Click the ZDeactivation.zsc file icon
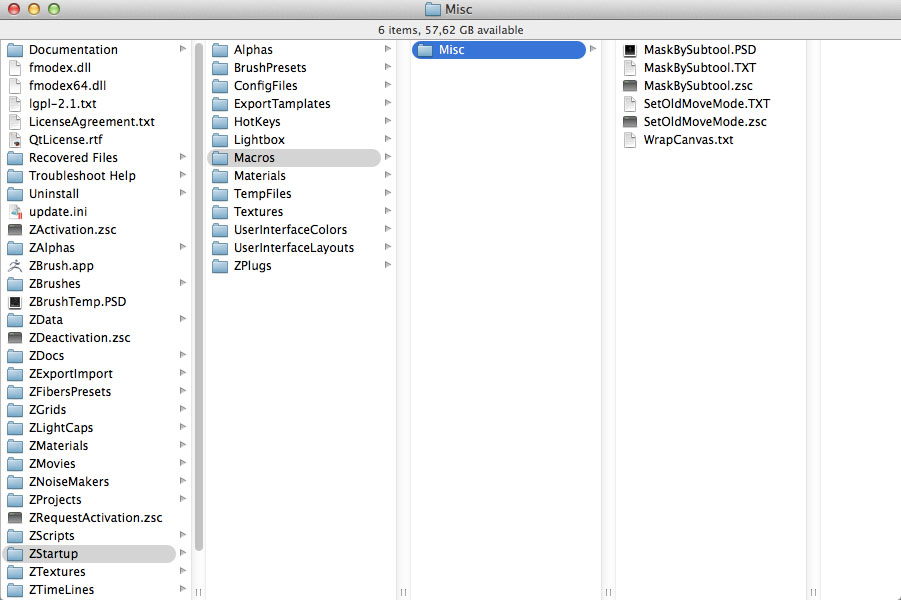The image size is (901, 600). pos(15,338)
